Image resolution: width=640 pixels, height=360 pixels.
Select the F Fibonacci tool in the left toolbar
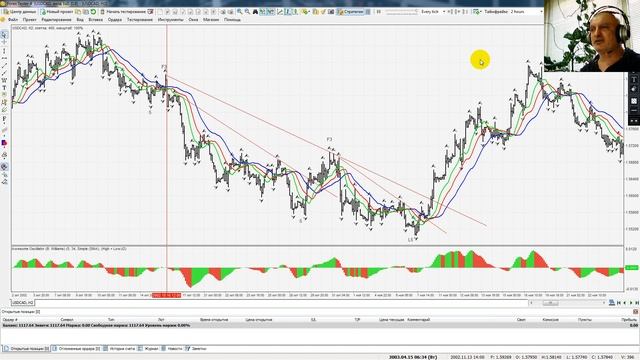(4, 119)
